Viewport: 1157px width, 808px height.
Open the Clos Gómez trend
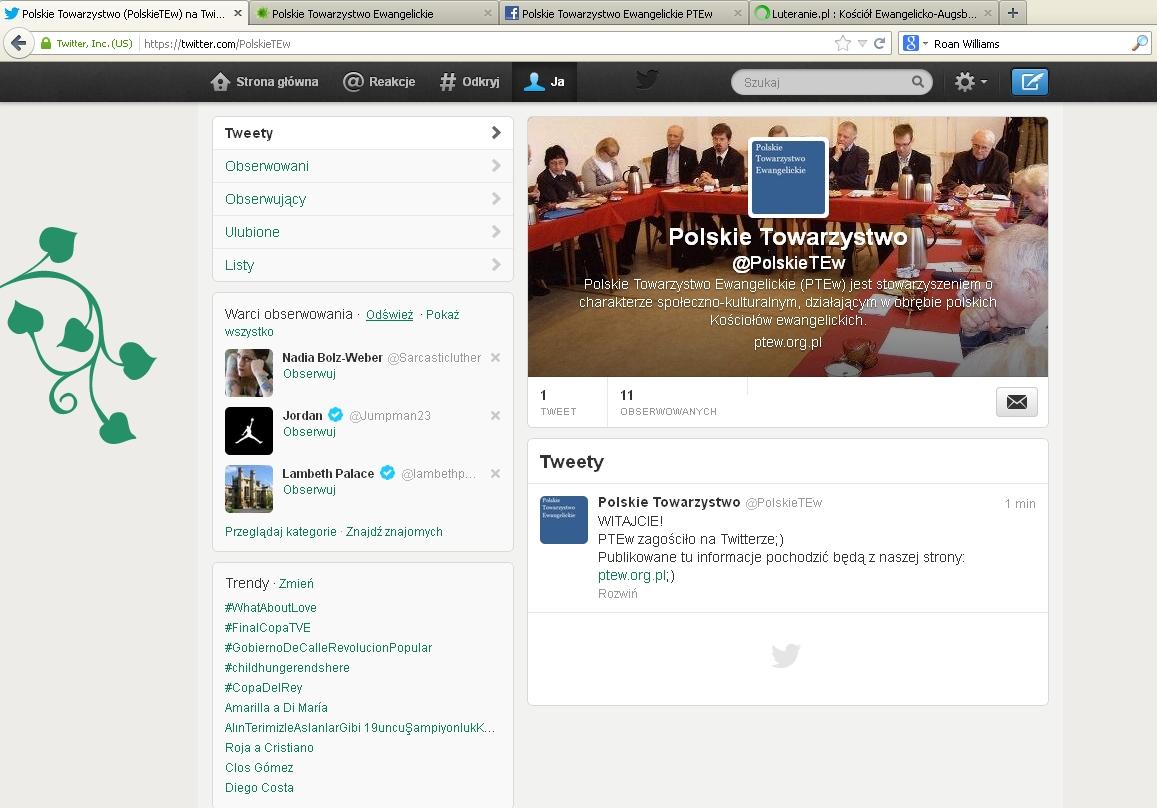coord(259,767)
